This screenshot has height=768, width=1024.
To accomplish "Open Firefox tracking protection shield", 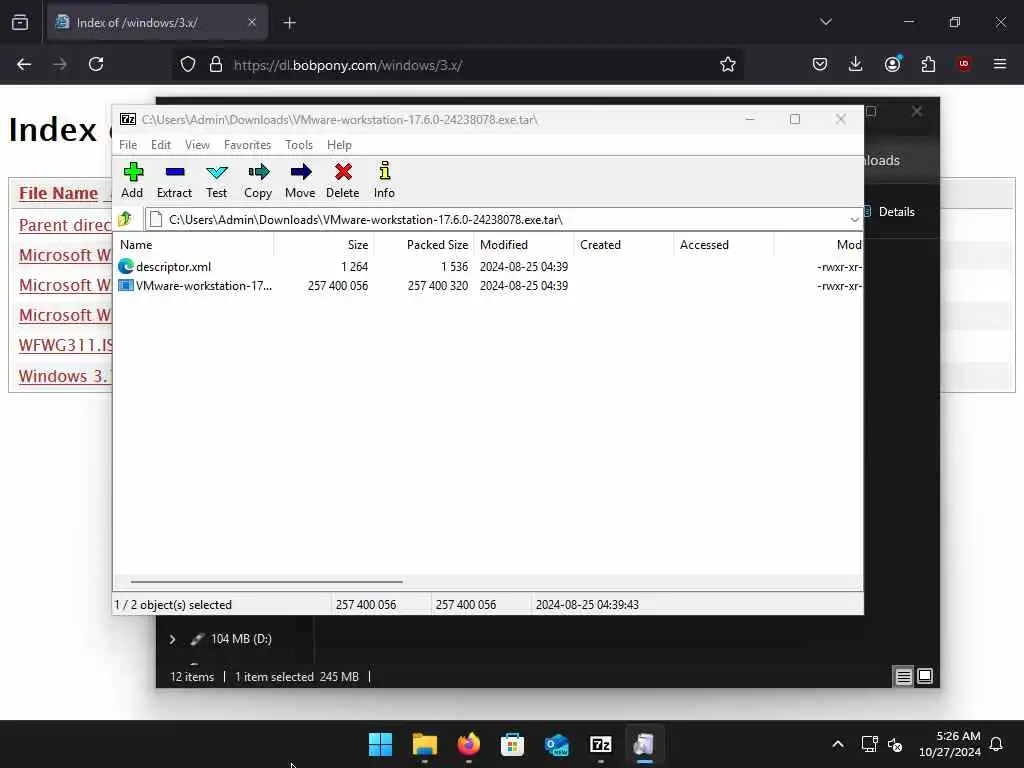I will (x=188, y=65).
